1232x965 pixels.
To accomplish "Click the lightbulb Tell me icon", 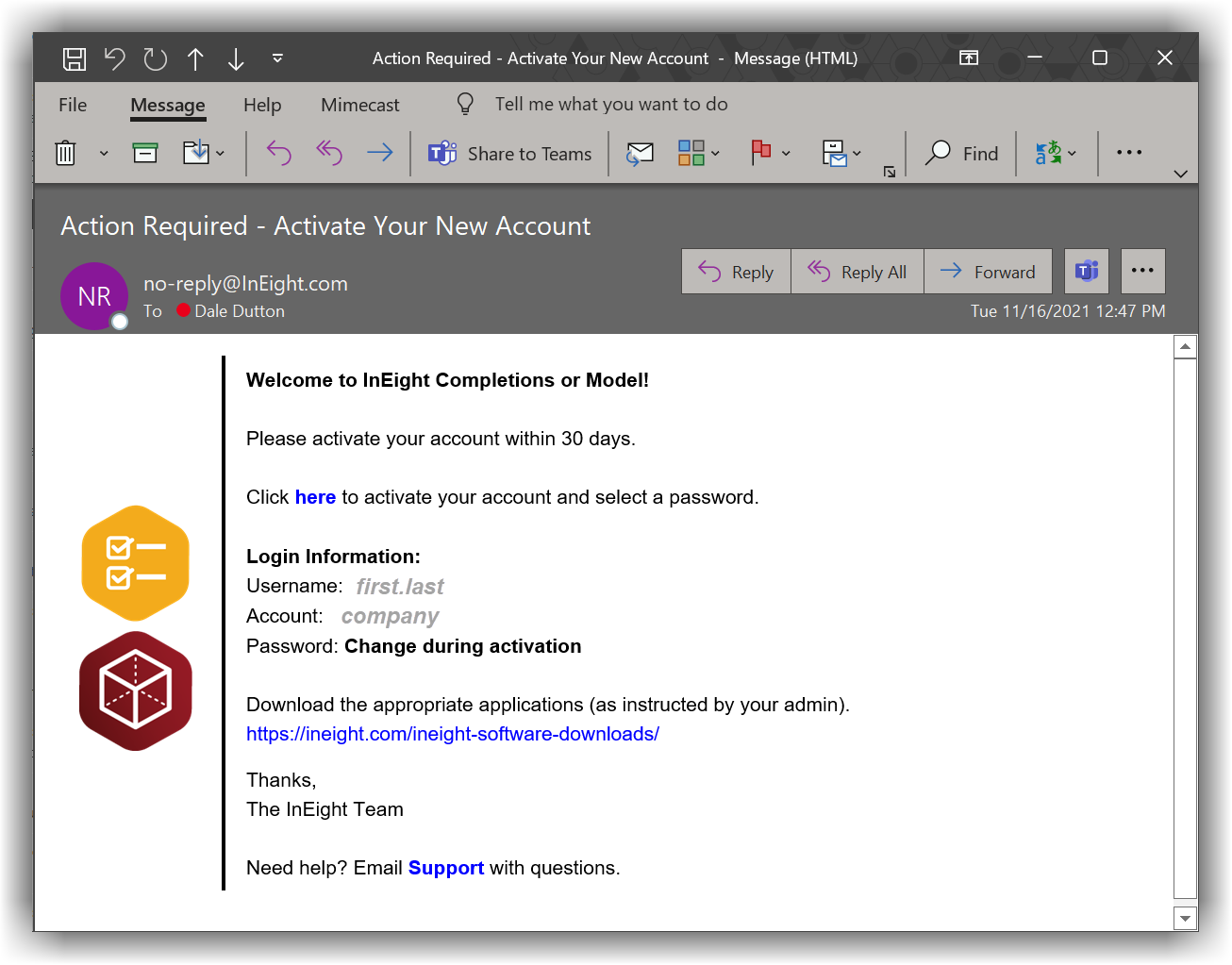I will (465, 104).
